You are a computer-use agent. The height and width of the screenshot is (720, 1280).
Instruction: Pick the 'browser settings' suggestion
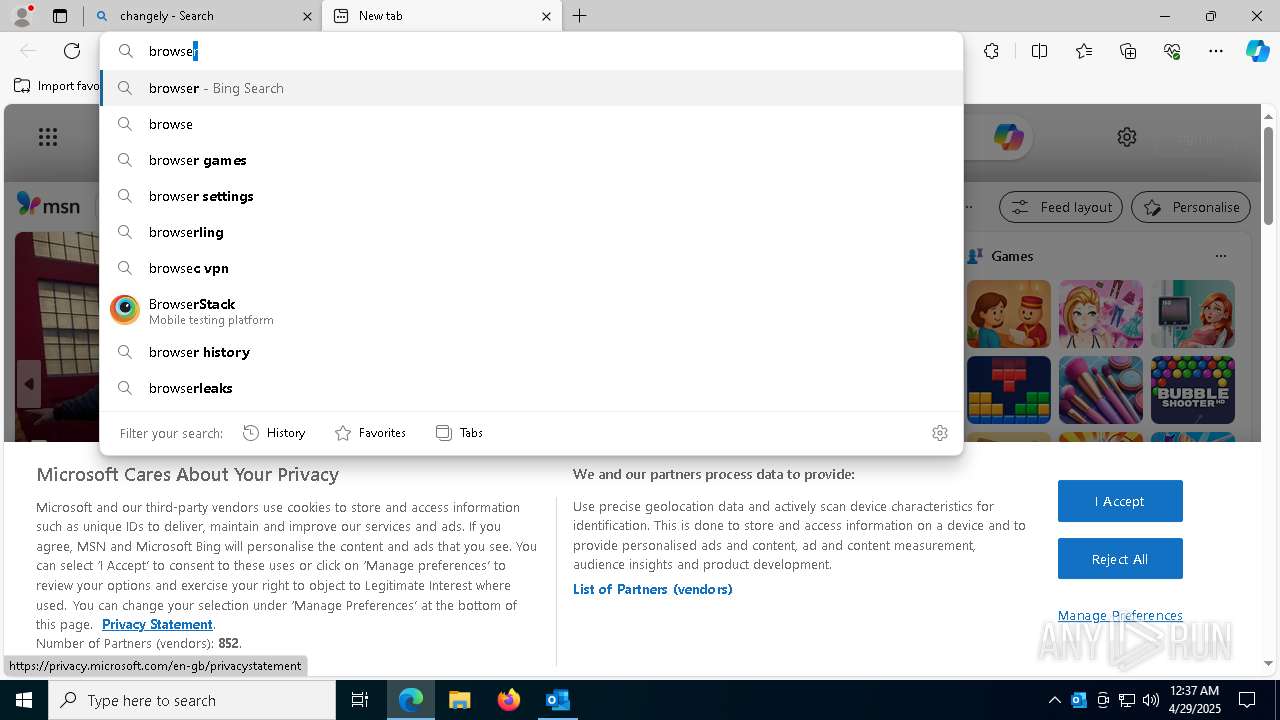click(x=531, y=196)
